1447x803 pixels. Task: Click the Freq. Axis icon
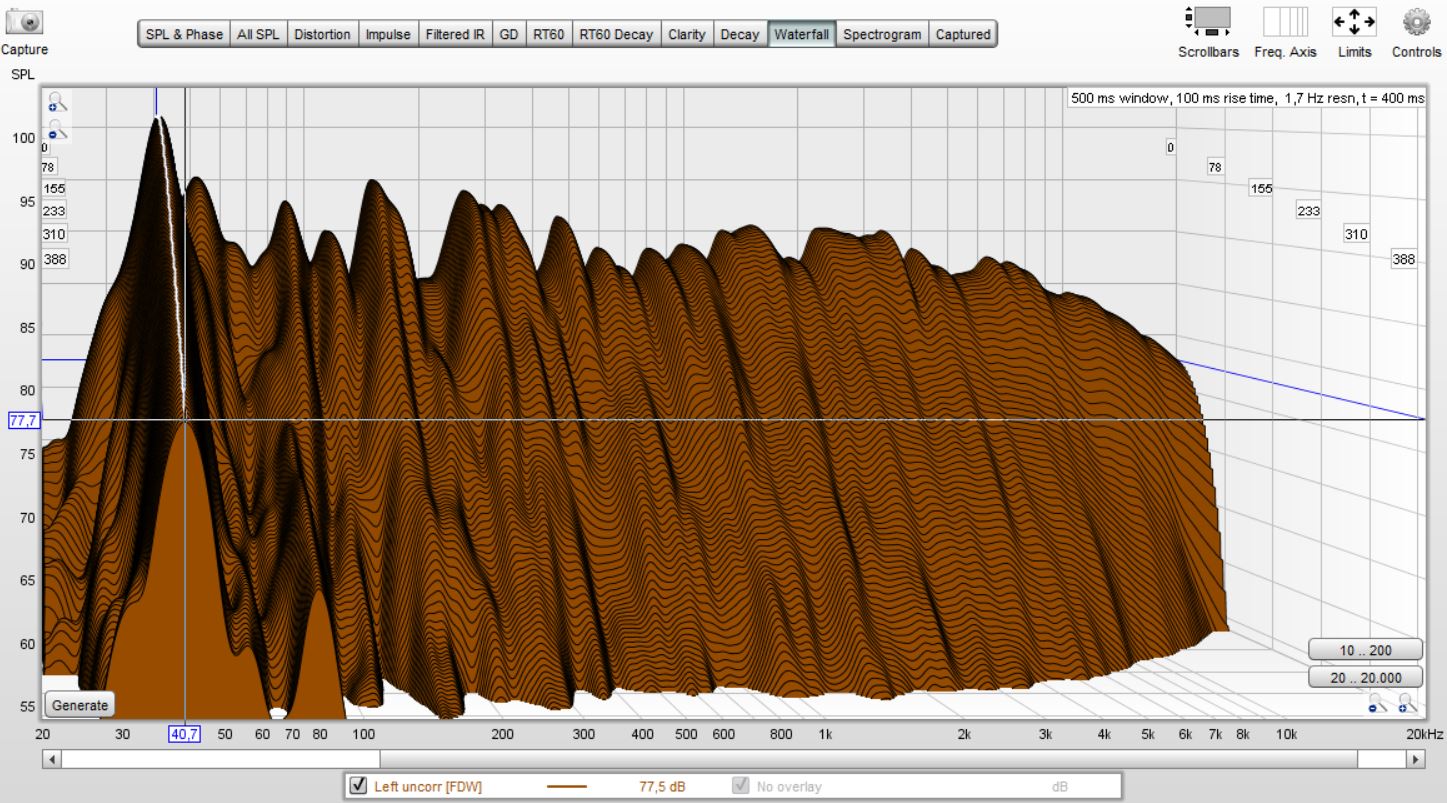tap(1284, 22)
